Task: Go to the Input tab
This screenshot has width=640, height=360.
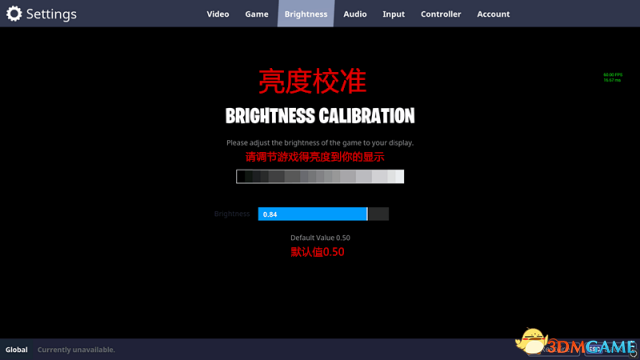Action: 393,14
